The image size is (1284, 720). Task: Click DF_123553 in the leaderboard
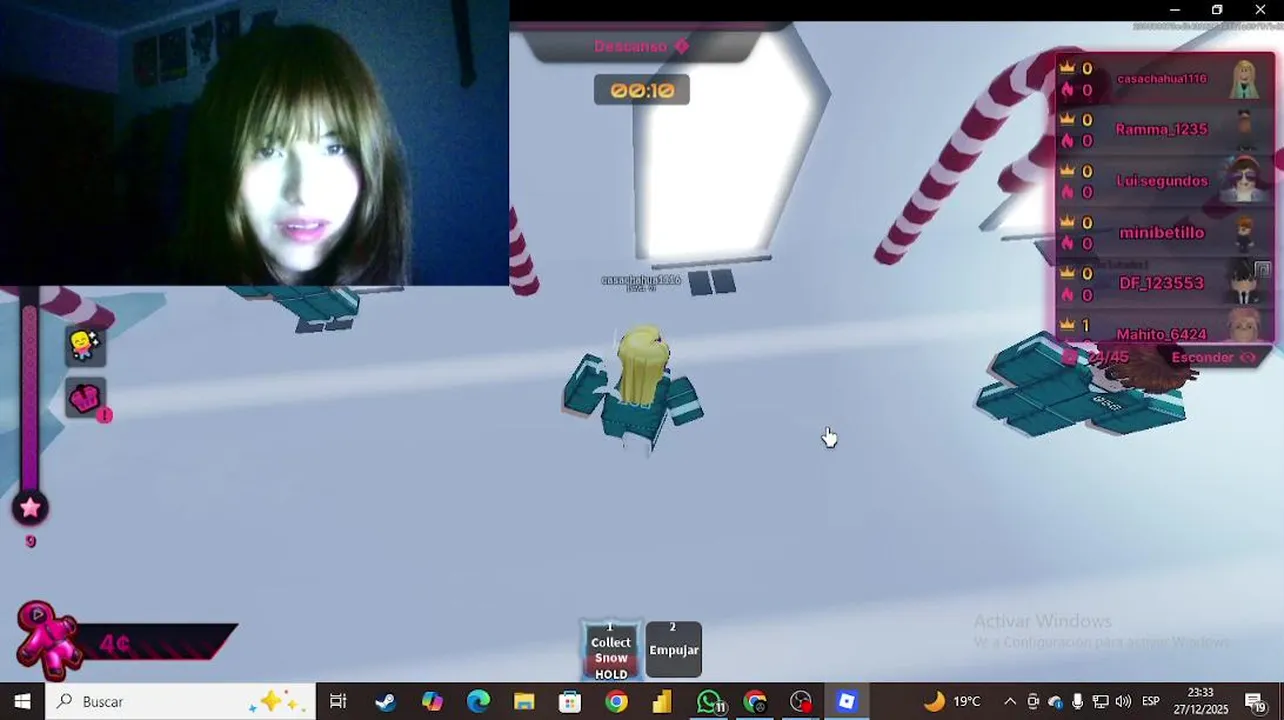[x=1161, y=283]
